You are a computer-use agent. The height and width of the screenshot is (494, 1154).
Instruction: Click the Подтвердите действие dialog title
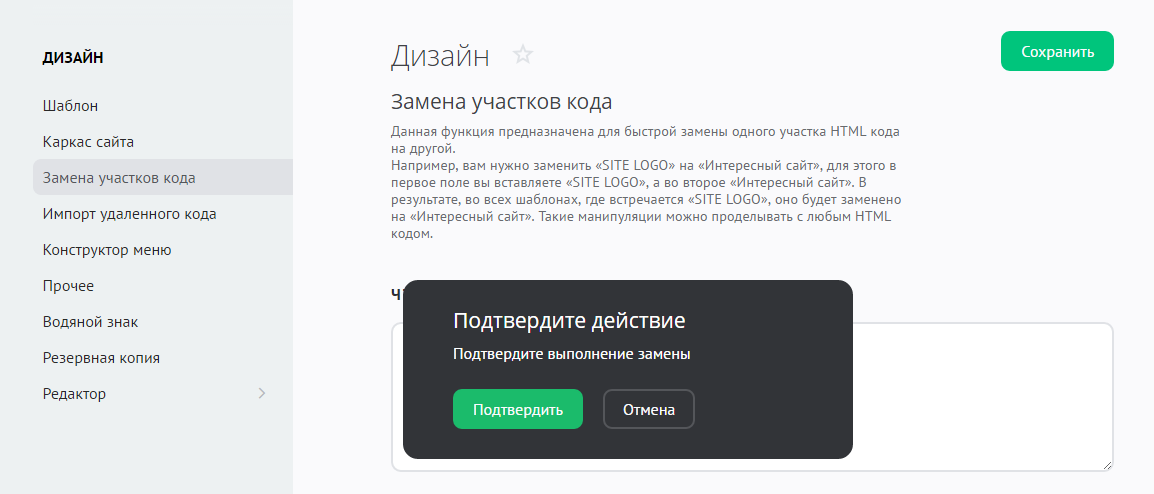coord(569,321)
